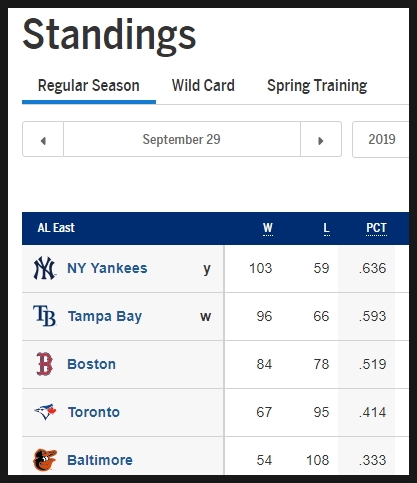Switch to the Wild Card tab
The image size is (417, 483).
click(203, 86)
